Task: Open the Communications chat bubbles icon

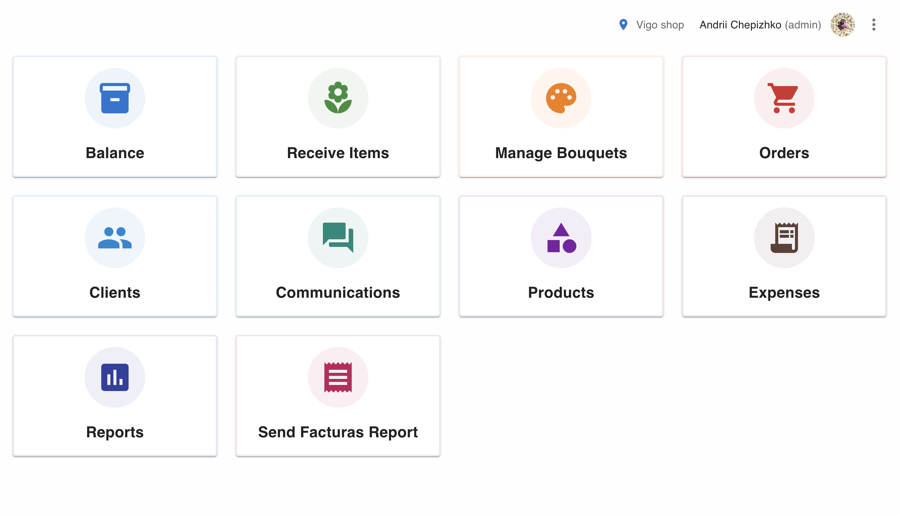Action: 338,238
